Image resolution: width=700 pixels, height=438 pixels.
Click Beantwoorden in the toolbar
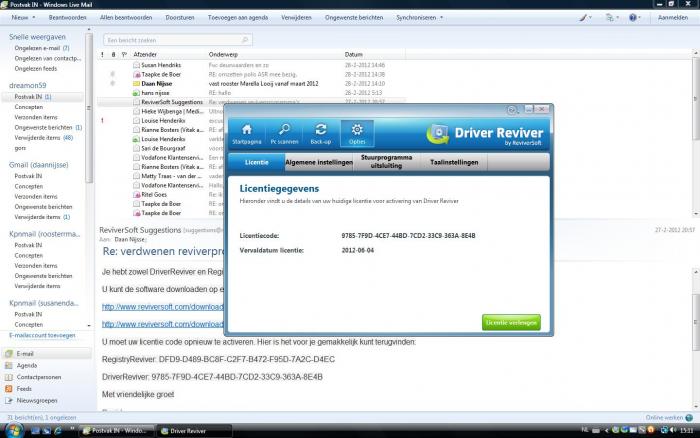coord(67,18)
